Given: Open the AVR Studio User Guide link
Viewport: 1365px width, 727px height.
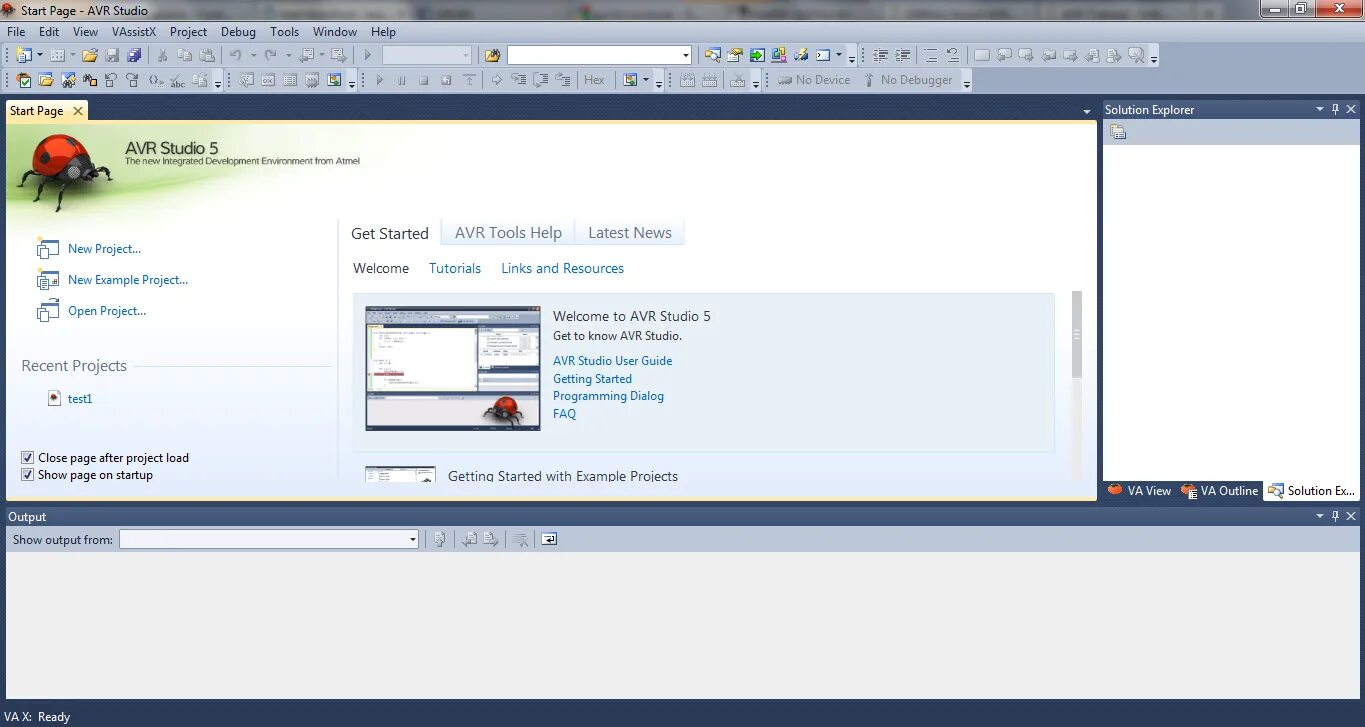Looking at the screenshot, I should [613, 361].
